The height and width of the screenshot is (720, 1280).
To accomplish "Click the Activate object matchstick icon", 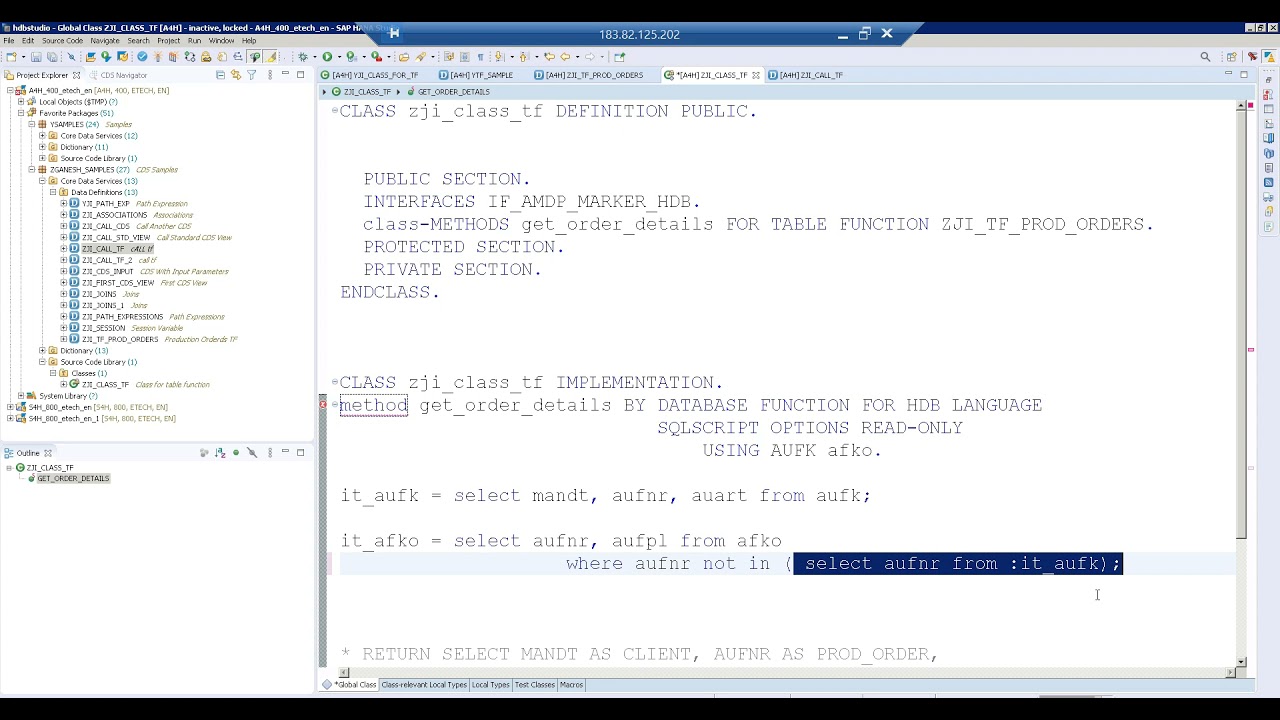I will tap(157, 57).
